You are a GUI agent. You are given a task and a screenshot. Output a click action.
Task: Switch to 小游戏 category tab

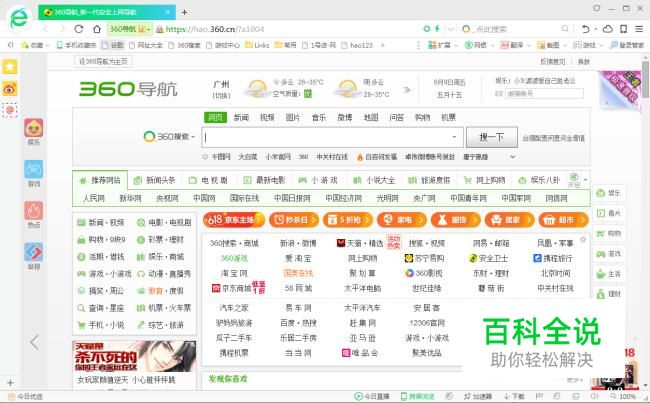point(318,180)
